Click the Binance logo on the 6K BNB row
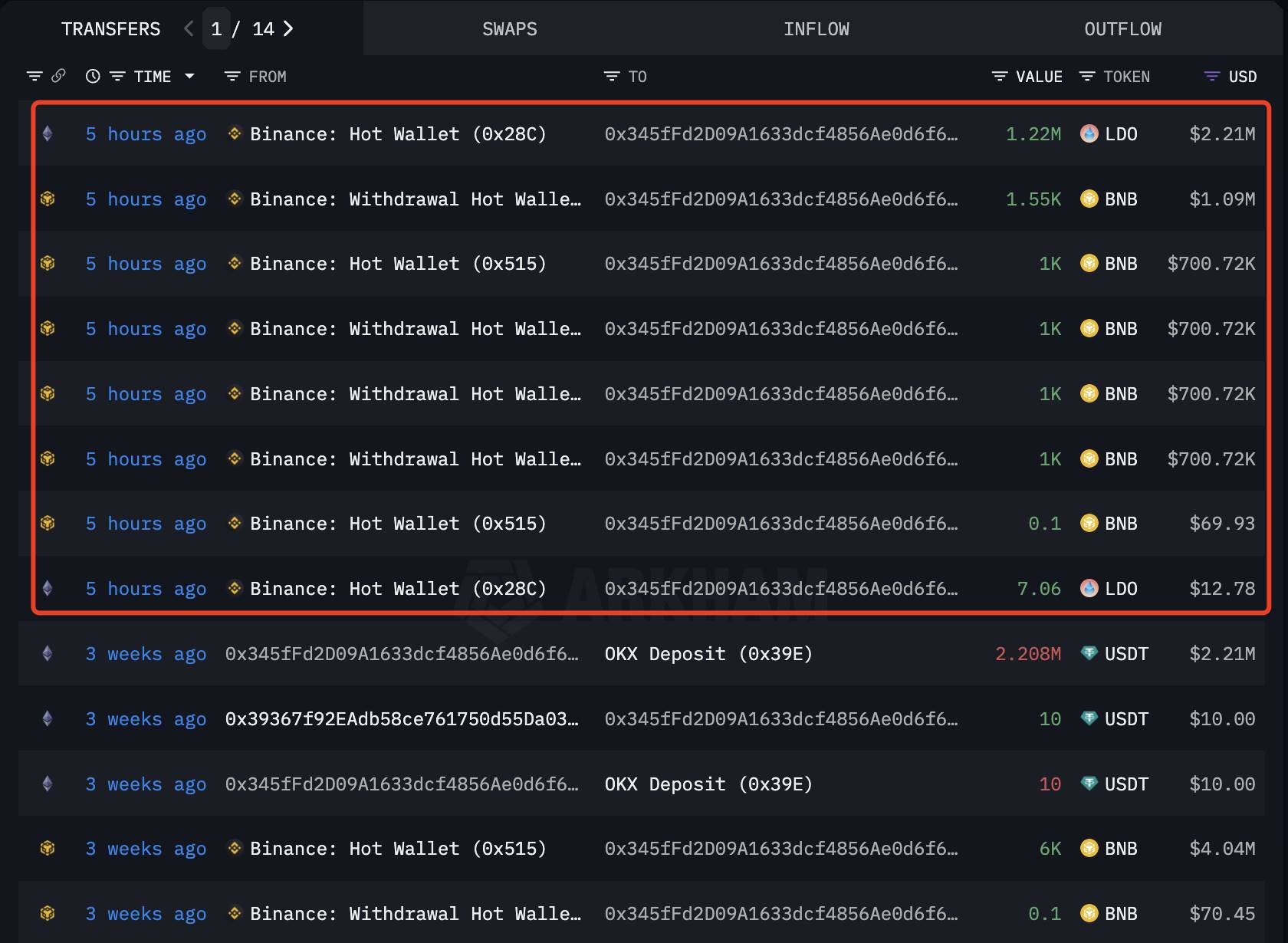 [235, 848]
